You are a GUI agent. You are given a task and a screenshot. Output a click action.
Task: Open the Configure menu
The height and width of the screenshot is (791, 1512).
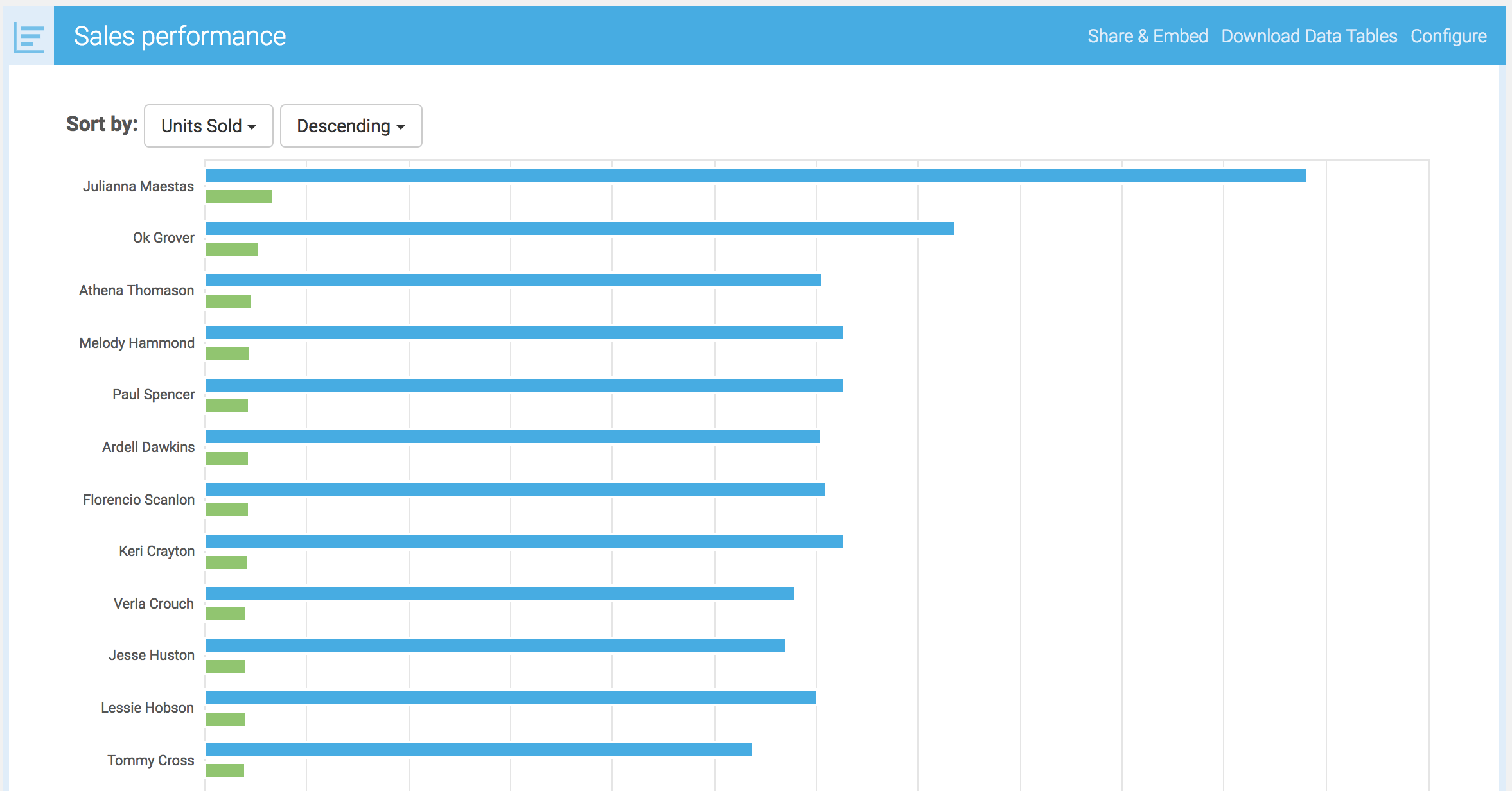pos(1448,37)
